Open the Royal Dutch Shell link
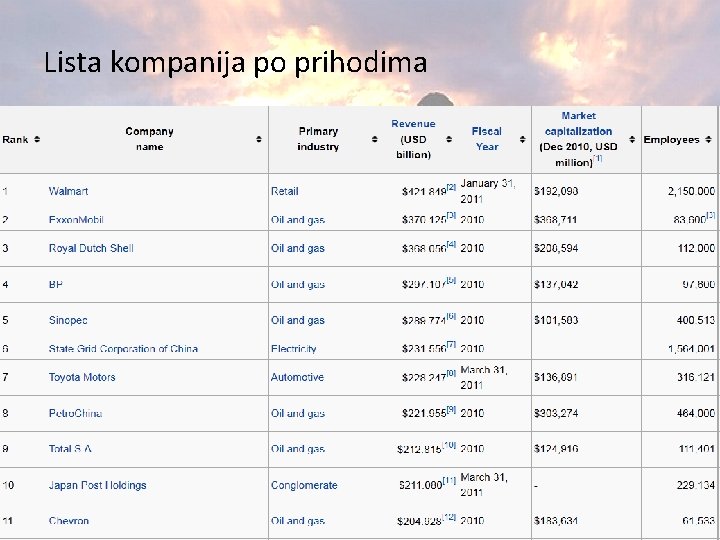Image resolution: width=720 pixels, height=540 pixels. [91, 248]
